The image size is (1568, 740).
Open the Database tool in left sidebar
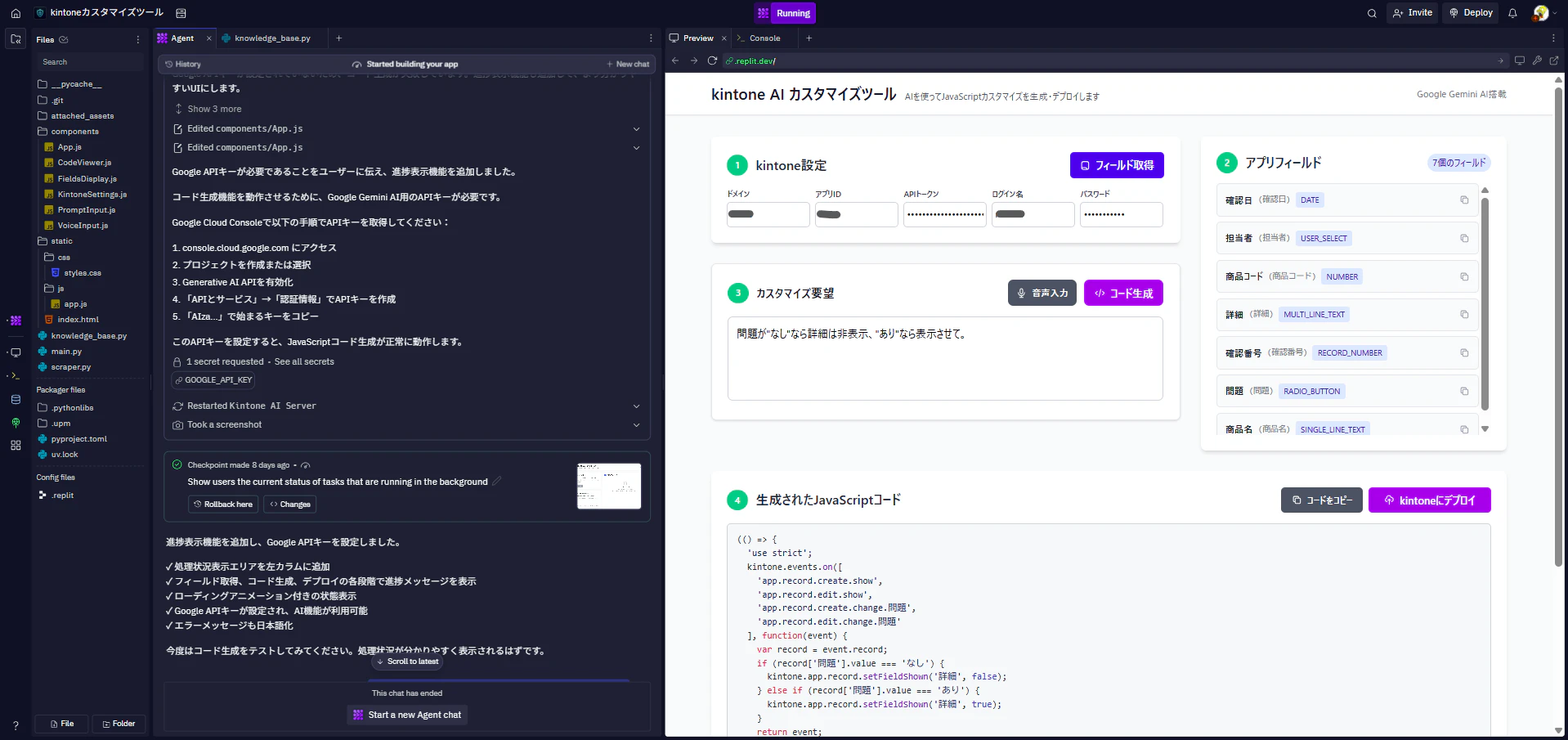pos(16,400)
